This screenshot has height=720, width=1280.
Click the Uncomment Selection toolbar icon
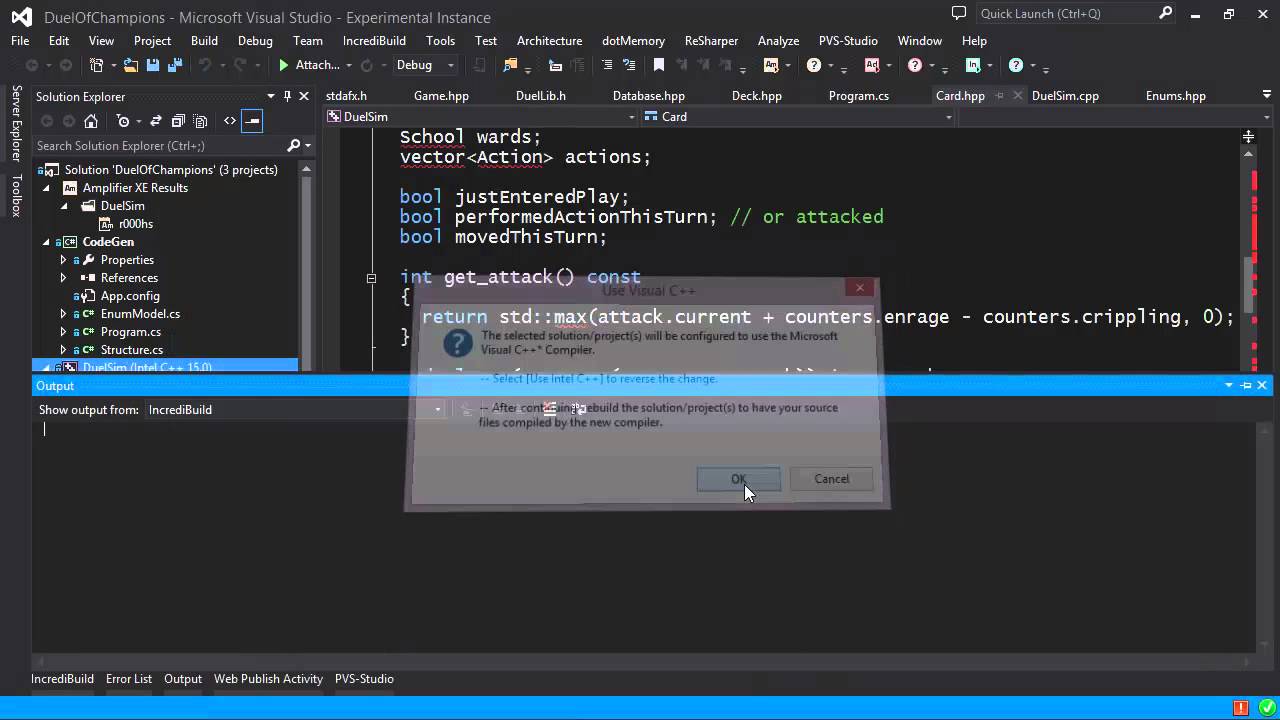(629, 65)
